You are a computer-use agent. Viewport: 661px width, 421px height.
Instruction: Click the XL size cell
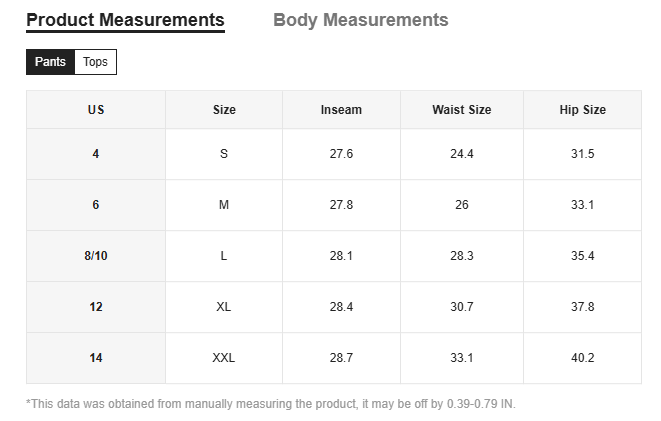[x=224, y=307]
